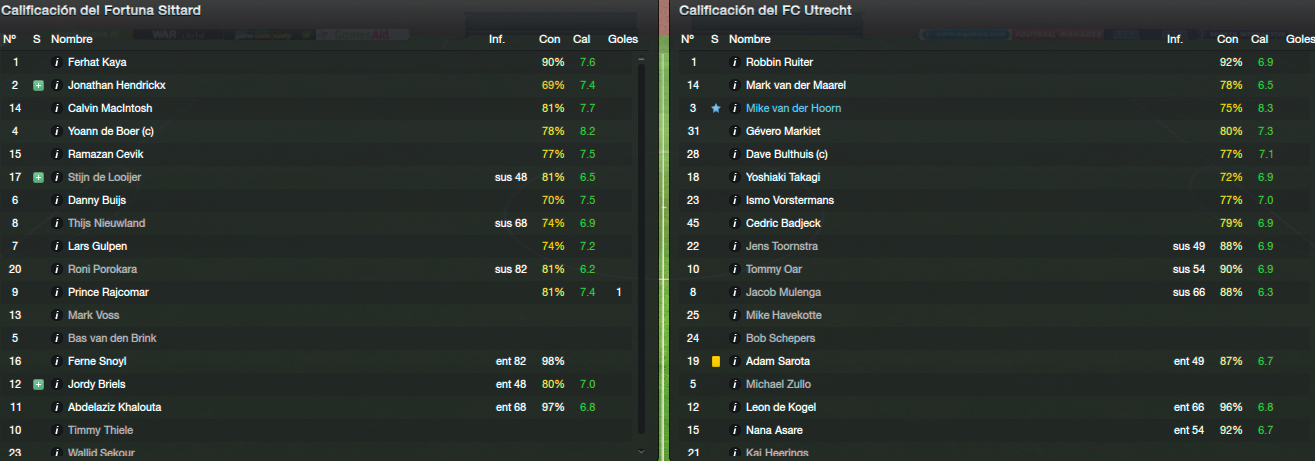
Task: Sort FC Utrecht table by Cal column
Action: [x=1259, y=39]
